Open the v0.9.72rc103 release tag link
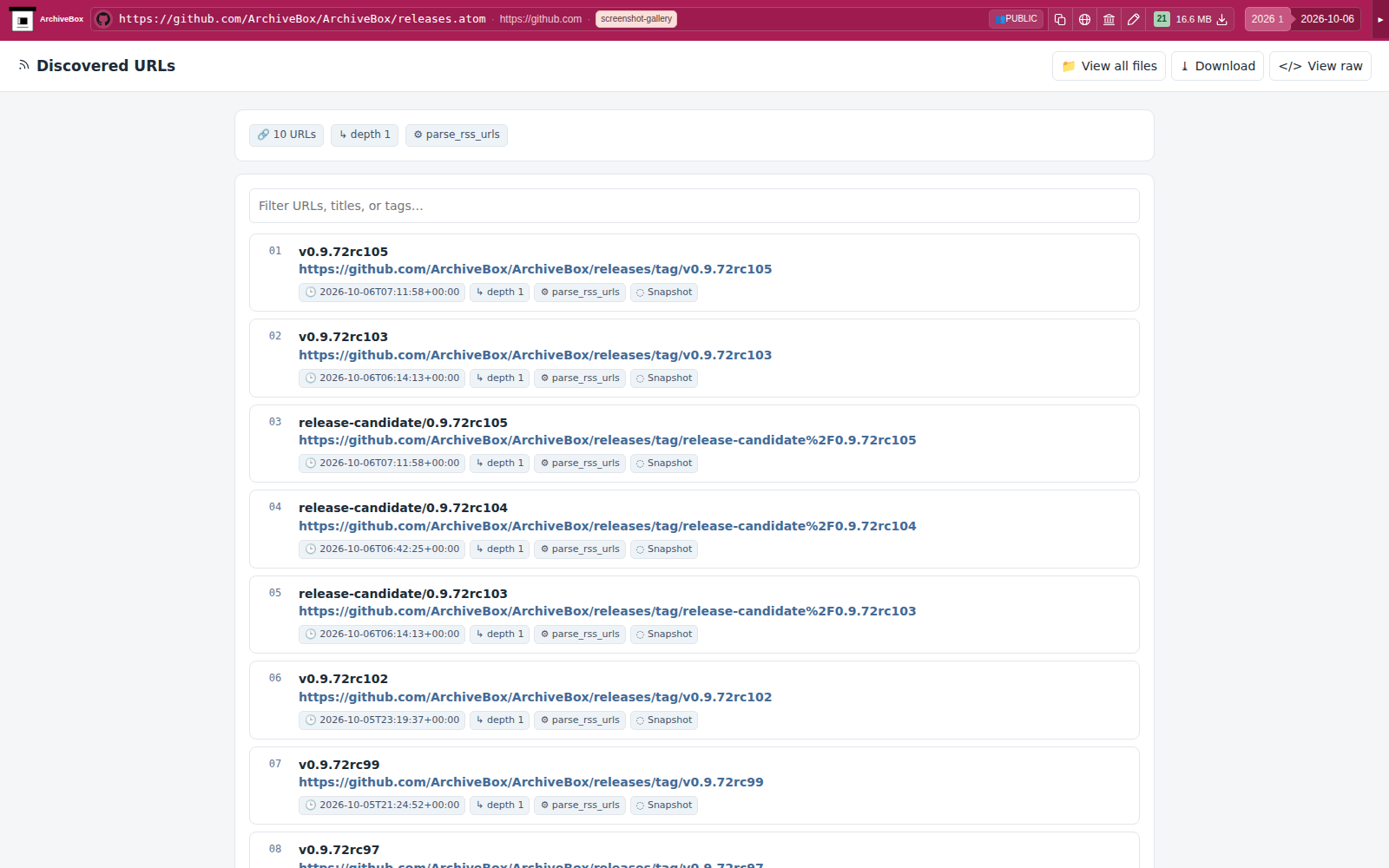Viewport: 1389px width, 868px height. [536, 355]
